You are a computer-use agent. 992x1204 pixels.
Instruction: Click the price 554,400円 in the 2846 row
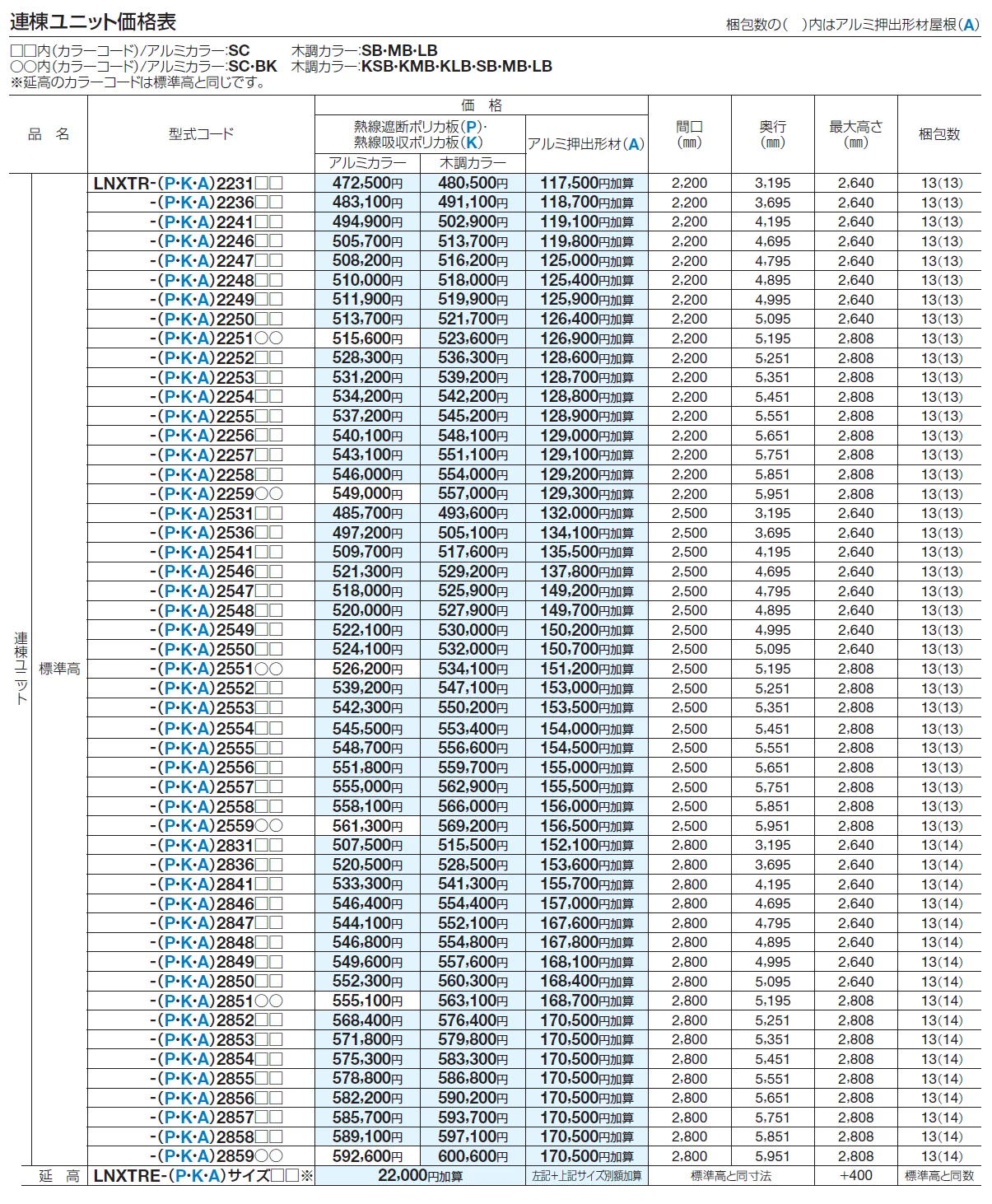[x=473, y=903]
